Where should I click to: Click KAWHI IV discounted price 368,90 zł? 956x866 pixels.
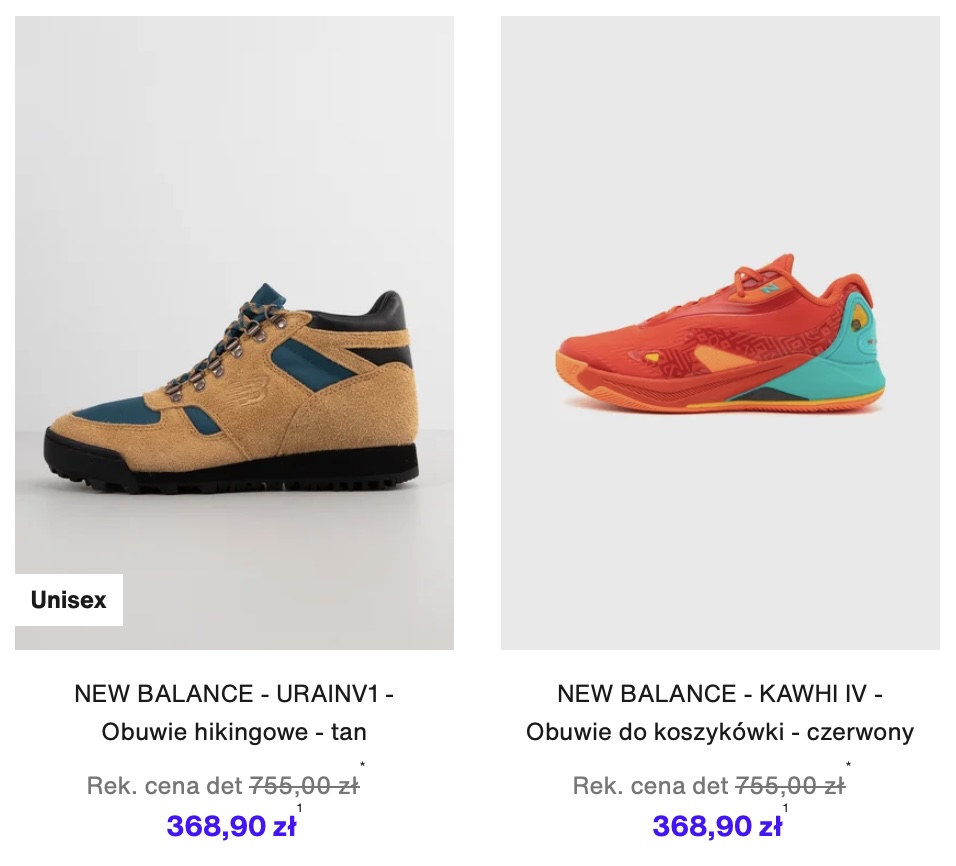coord(717,826)
